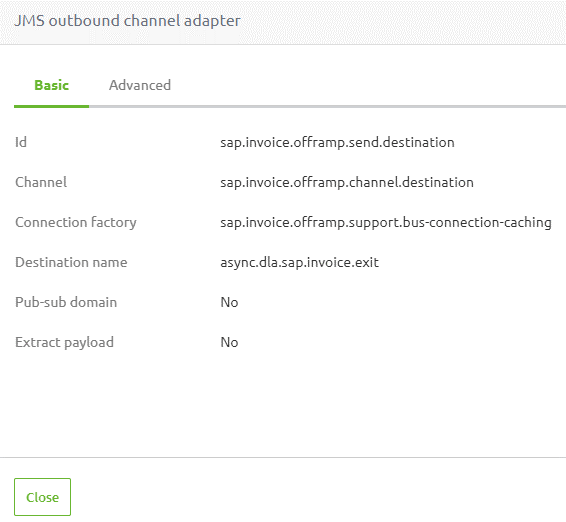Viewport: 566px width, 522px height.
Task: Click the Pub-sub domain label
Action: click(66, 303)
